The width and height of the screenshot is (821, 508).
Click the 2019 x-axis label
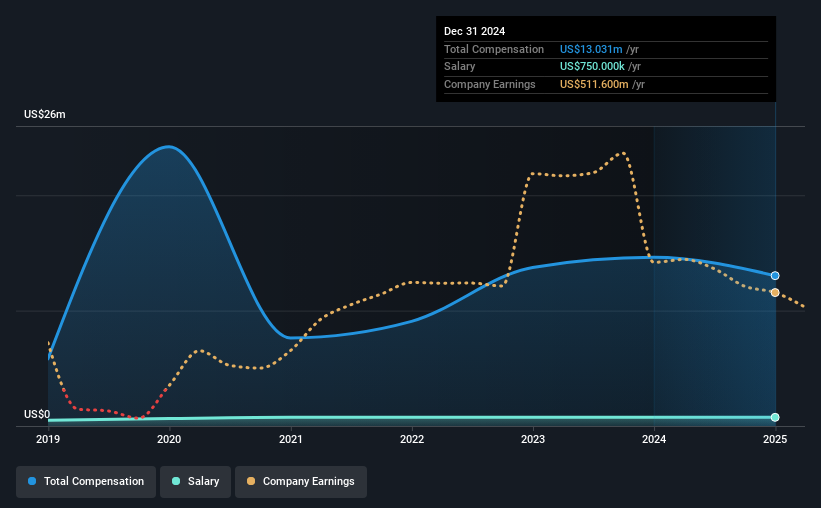(48, 439)
